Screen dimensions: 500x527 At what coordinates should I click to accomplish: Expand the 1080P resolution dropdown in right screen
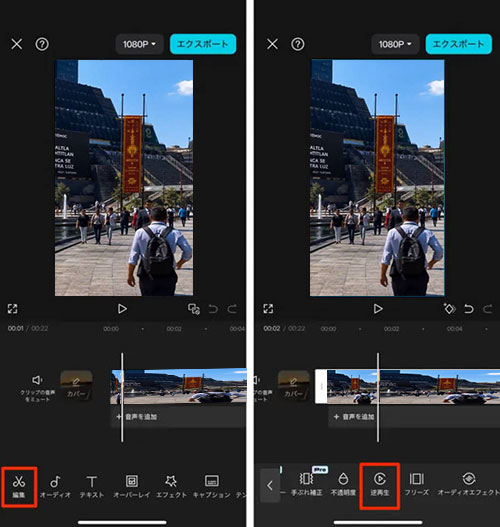tap(395, 44)
